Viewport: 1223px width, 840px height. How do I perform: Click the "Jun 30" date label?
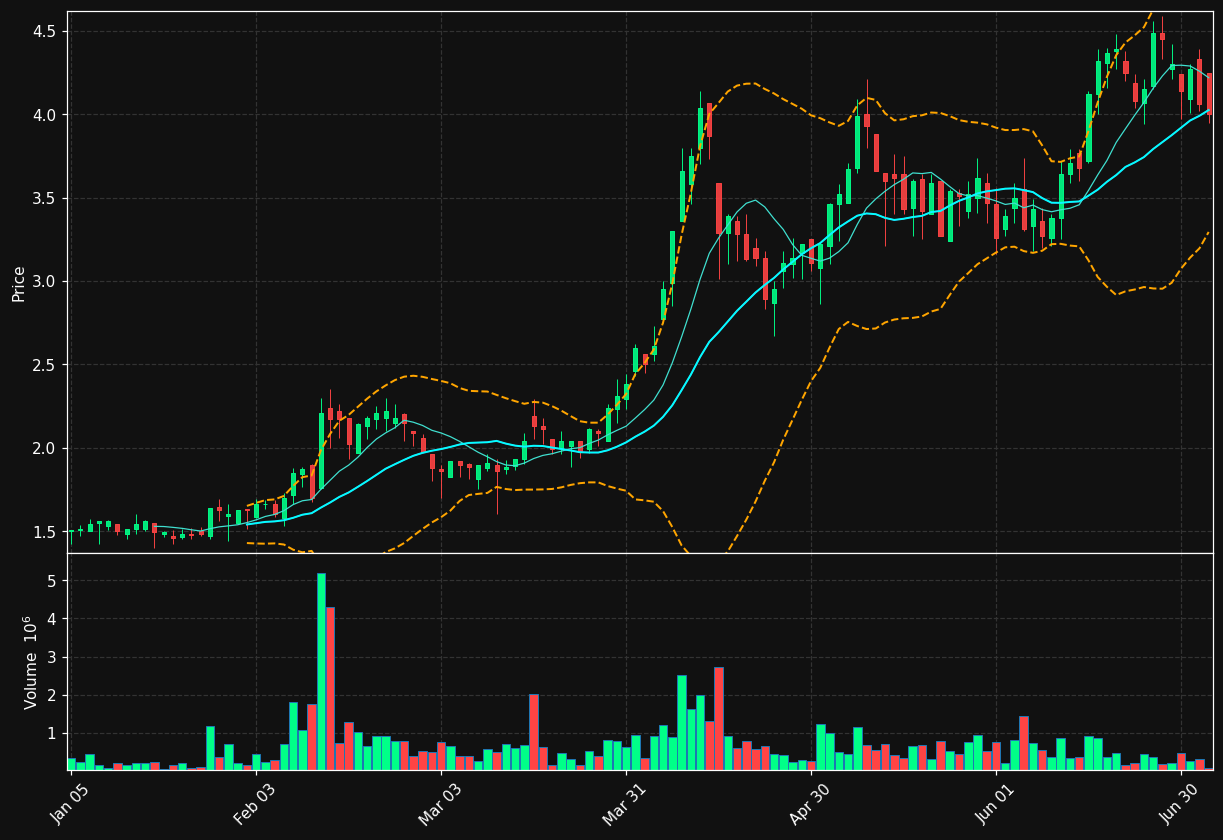(1179, 803)
